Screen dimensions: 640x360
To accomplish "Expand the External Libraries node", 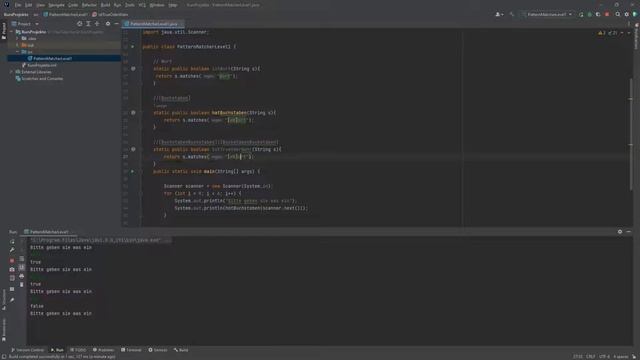I will 11,72.
